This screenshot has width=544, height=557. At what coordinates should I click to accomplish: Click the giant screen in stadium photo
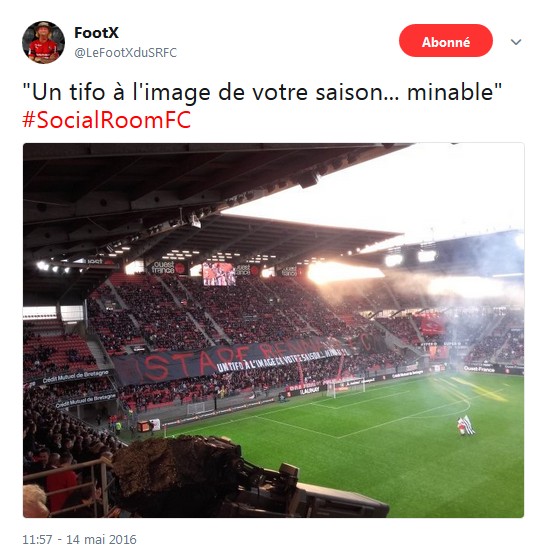point(219,274)
